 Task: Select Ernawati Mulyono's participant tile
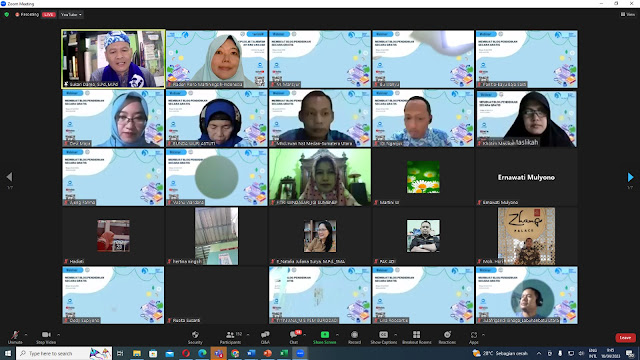[x=526, y=177]
